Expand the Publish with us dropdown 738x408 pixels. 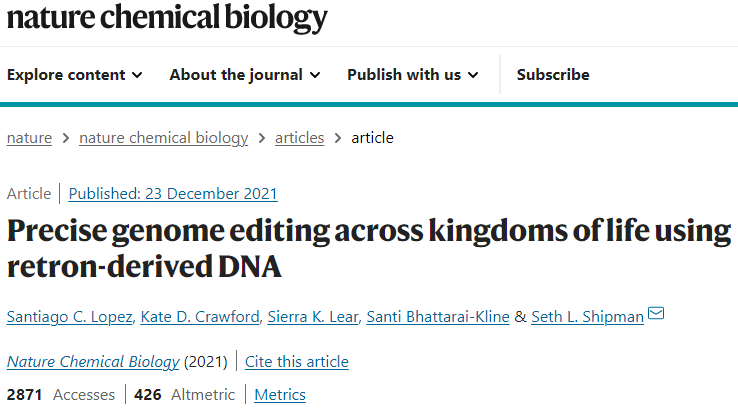413,75
